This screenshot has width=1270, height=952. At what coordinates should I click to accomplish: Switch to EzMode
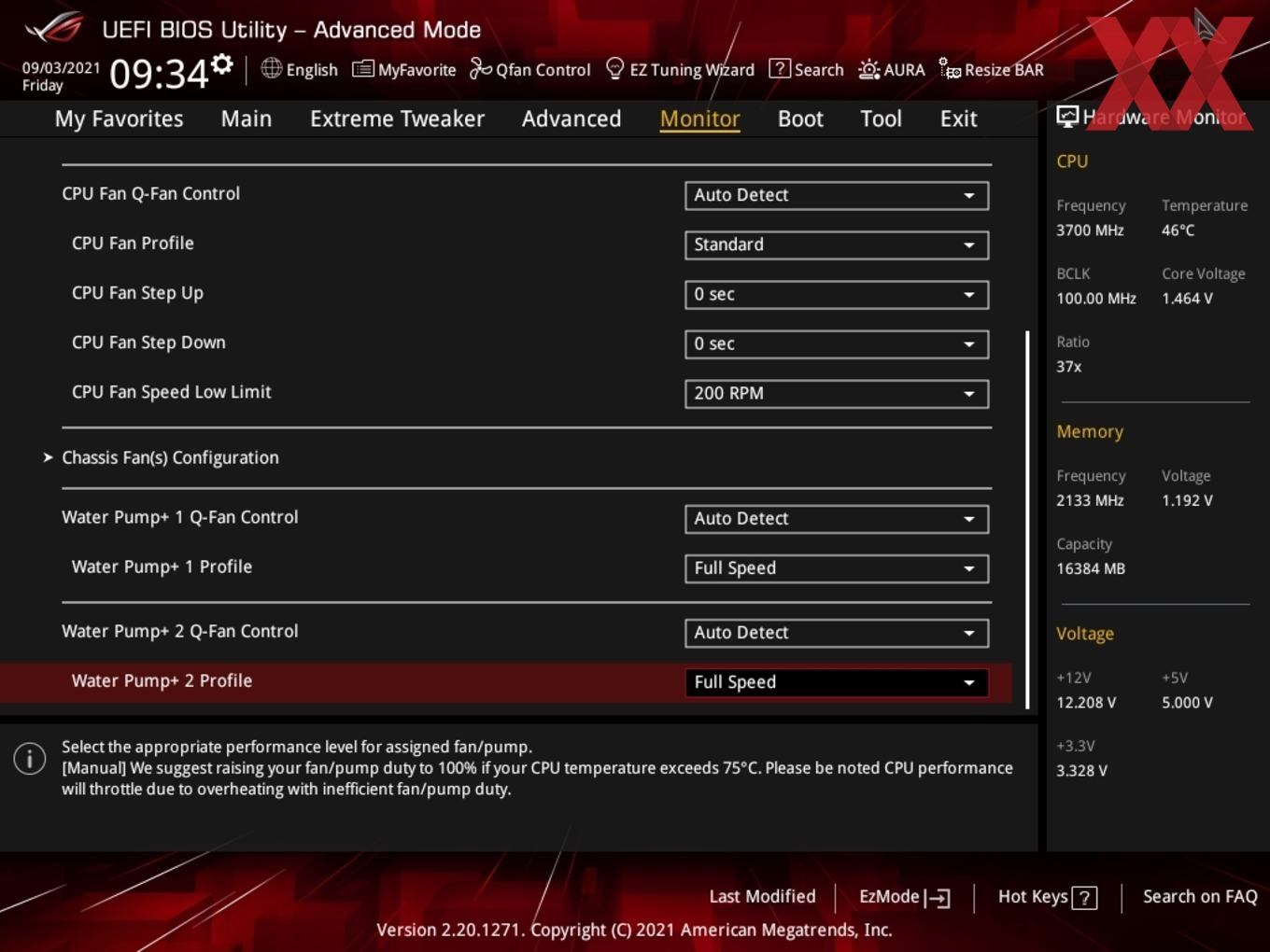pyautogui.click(x=904, y=897)
